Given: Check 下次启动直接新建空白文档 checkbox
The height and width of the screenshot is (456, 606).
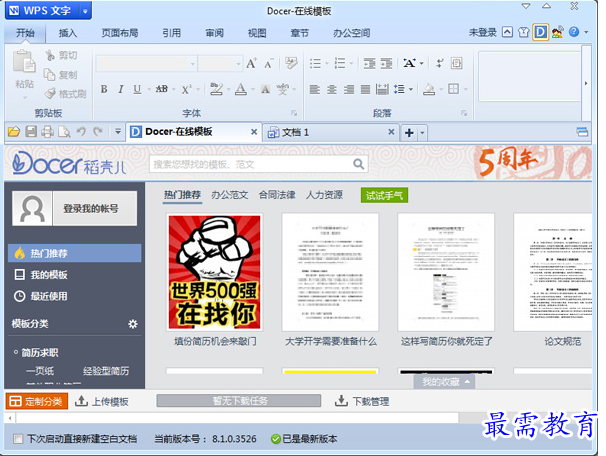Looking at the screenshot, I should point(17,439).
